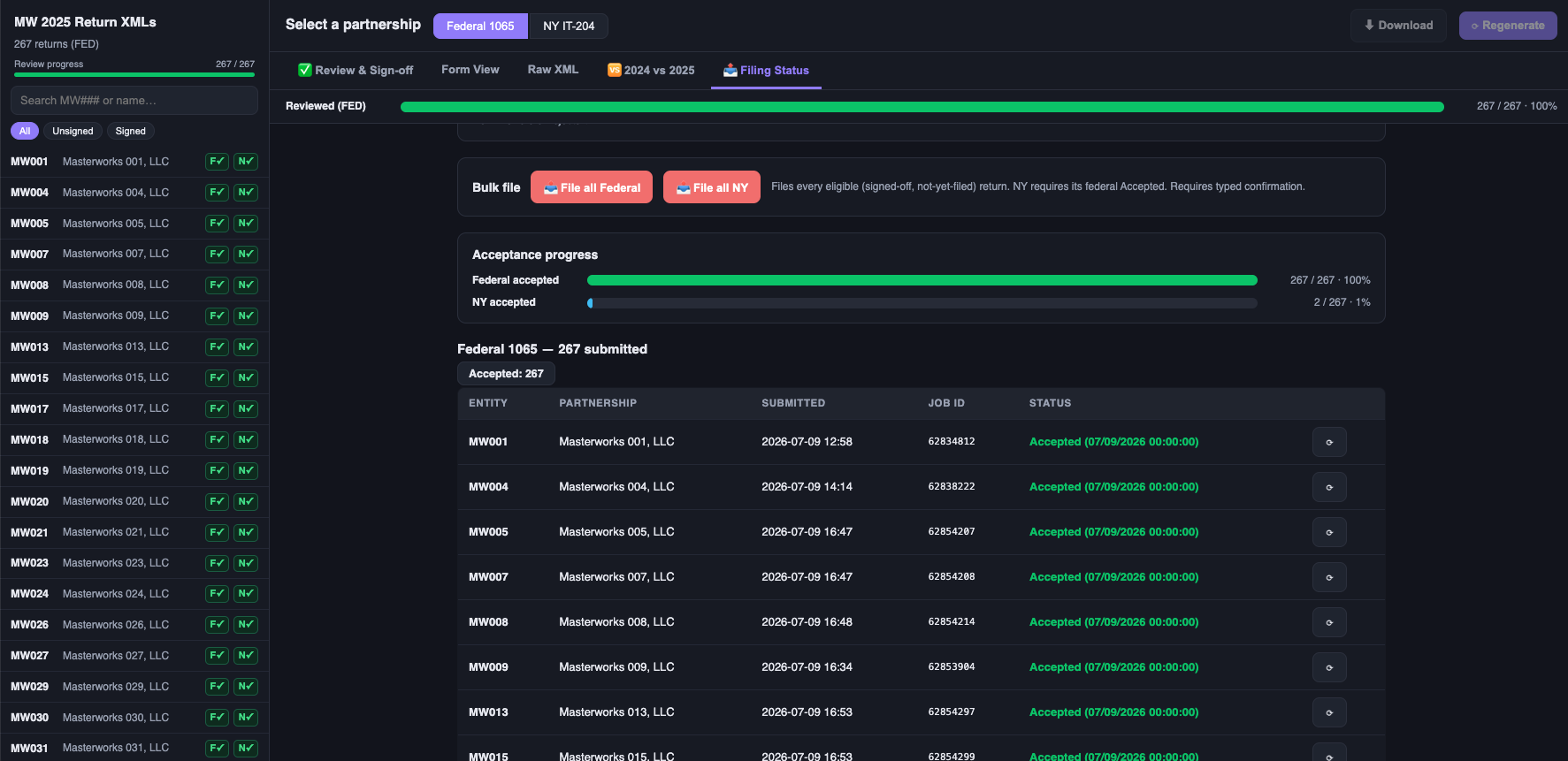Viewport: 1568px width, 761px height.
Task: Open the 2024 vs 2025 tab
Action: pyautogui.click(x=651, y=70)
